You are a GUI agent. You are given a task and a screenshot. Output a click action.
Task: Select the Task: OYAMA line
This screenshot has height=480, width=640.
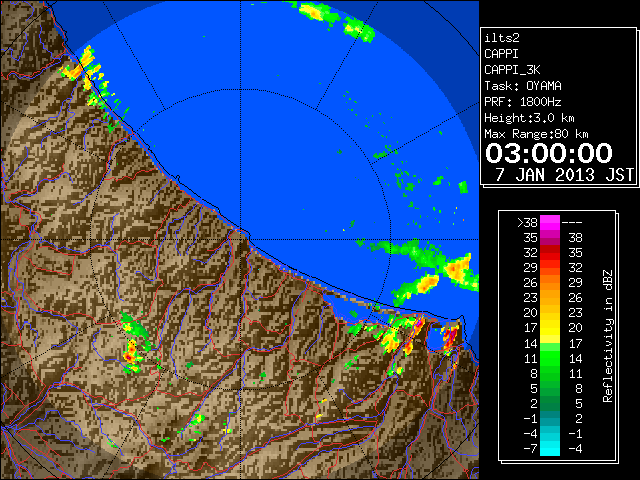(x=523, y=86)
